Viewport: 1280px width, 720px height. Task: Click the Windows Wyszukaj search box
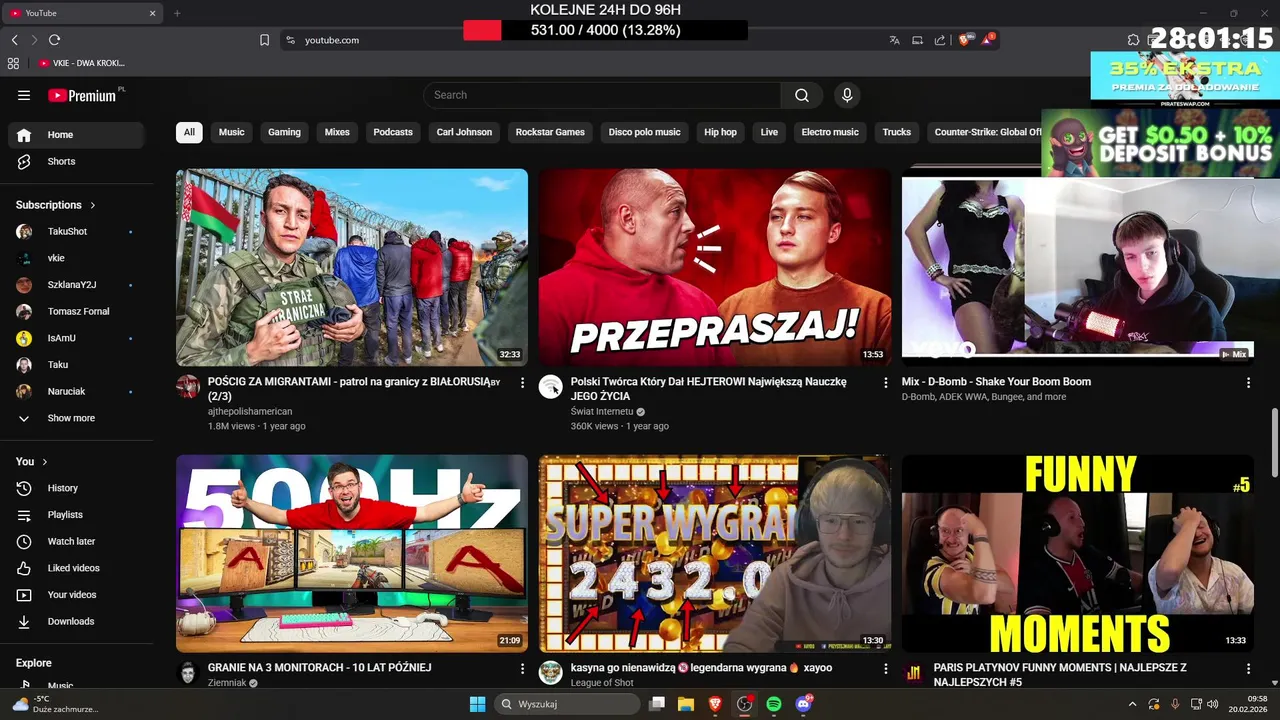567,704
